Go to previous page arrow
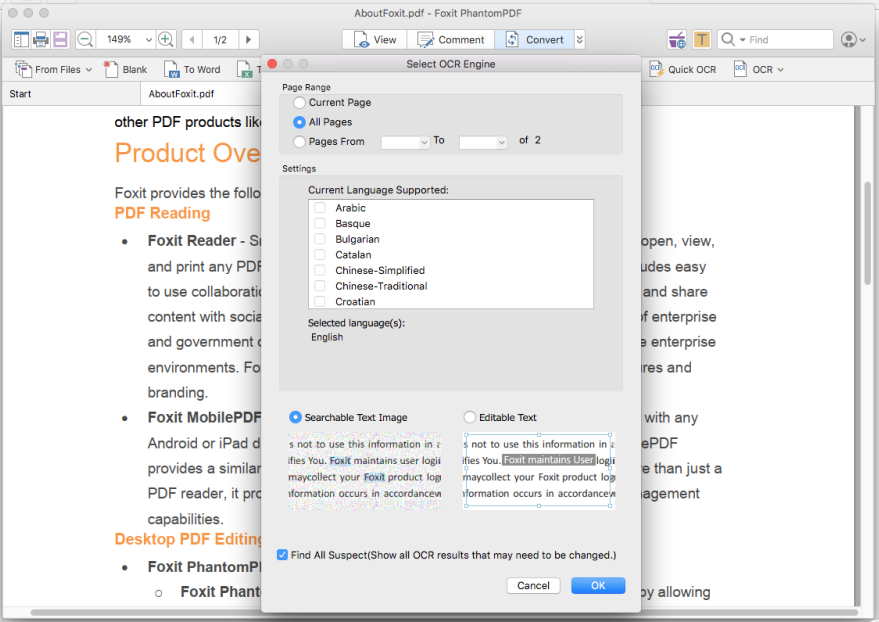The image size is (879, 622). point(192,39)
